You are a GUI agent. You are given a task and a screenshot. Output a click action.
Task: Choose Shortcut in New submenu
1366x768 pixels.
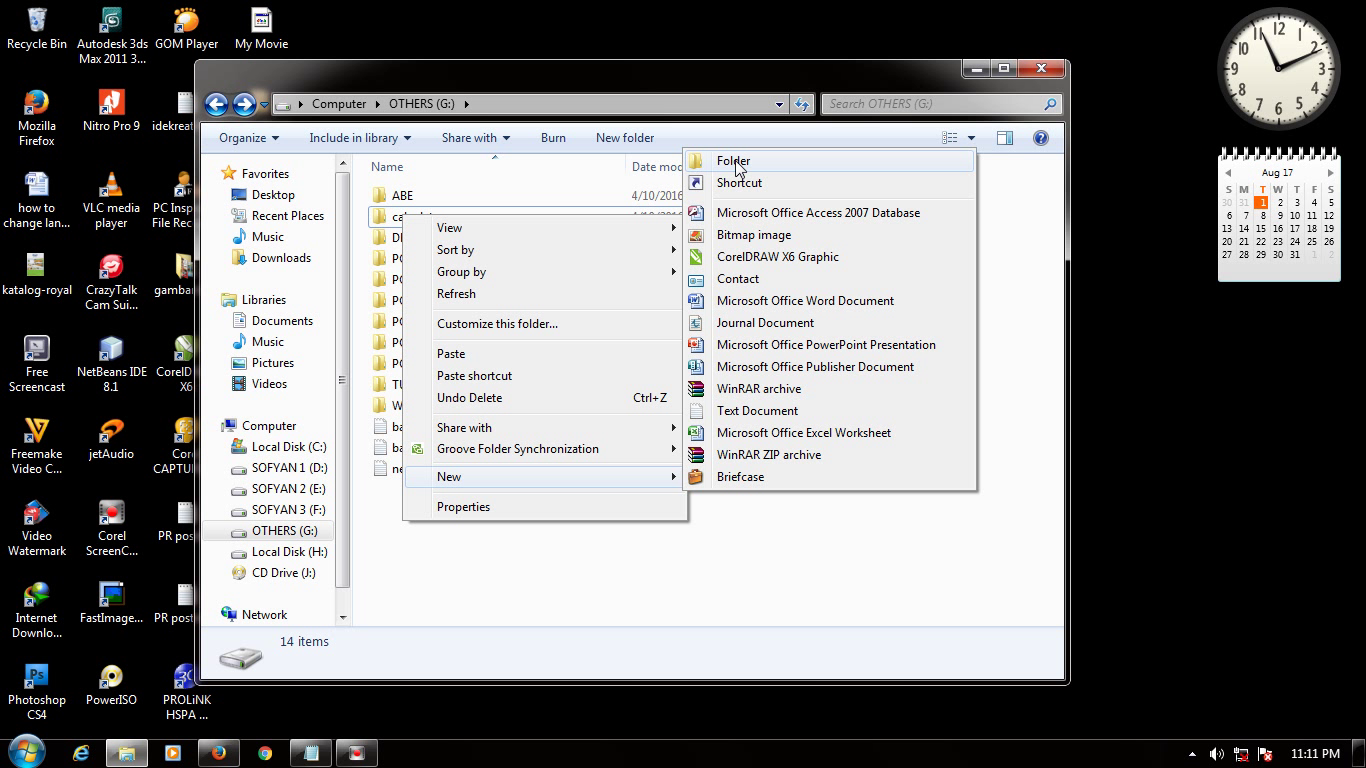tap(829, 183)
